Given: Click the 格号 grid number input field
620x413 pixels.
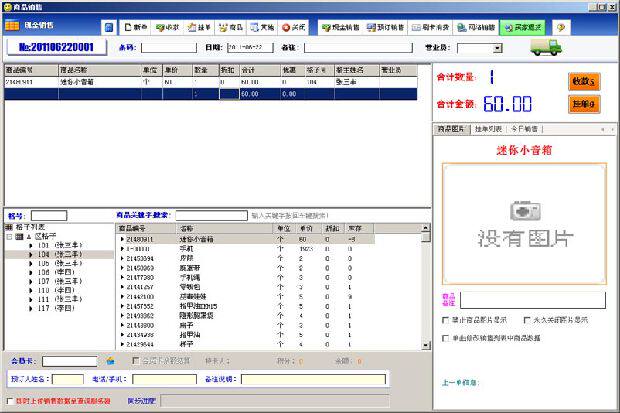Looking at the screenshot, I should click(x=49, y=216).
